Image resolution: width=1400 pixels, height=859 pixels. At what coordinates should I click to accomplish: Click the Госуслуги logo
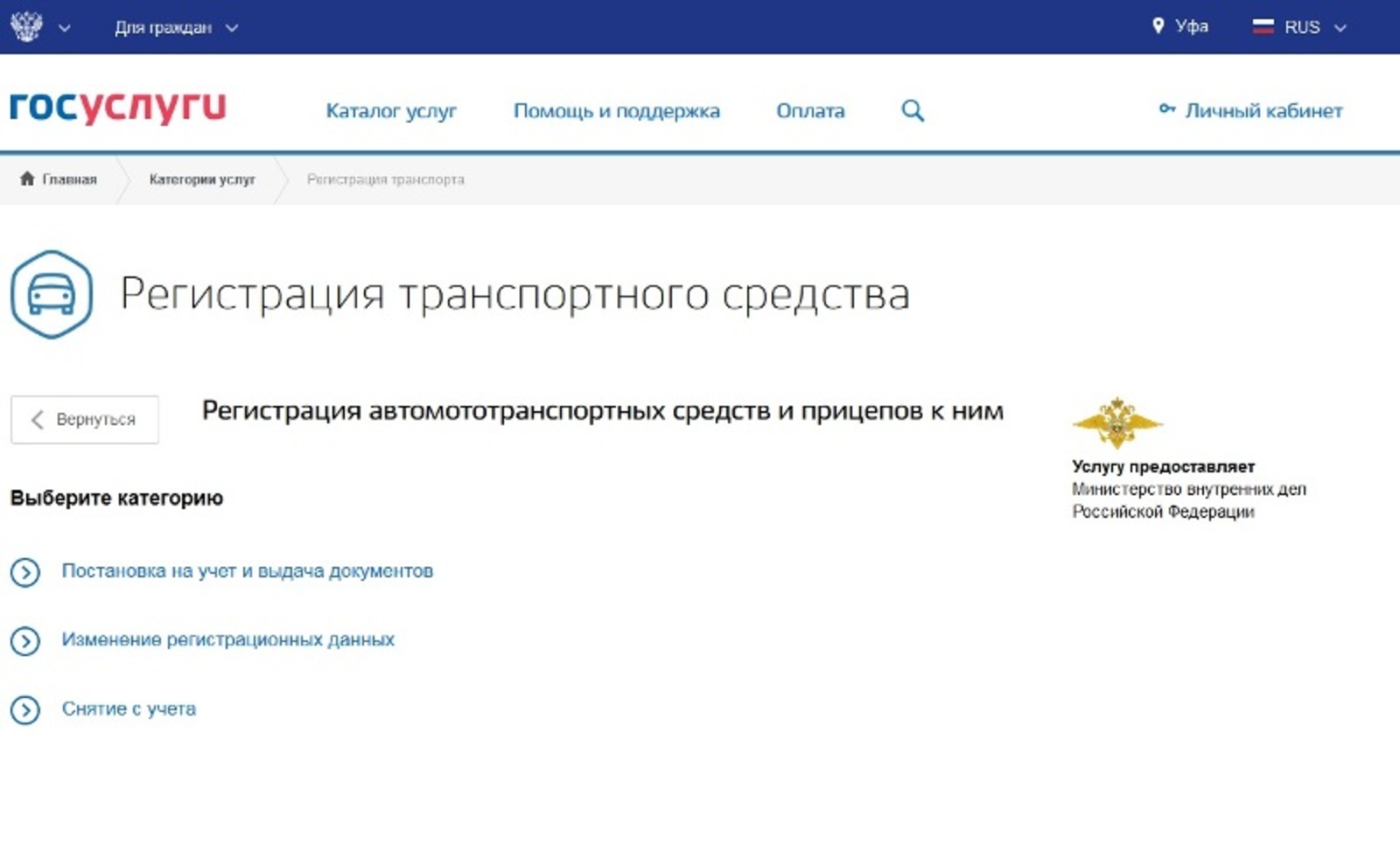[117, 107]
